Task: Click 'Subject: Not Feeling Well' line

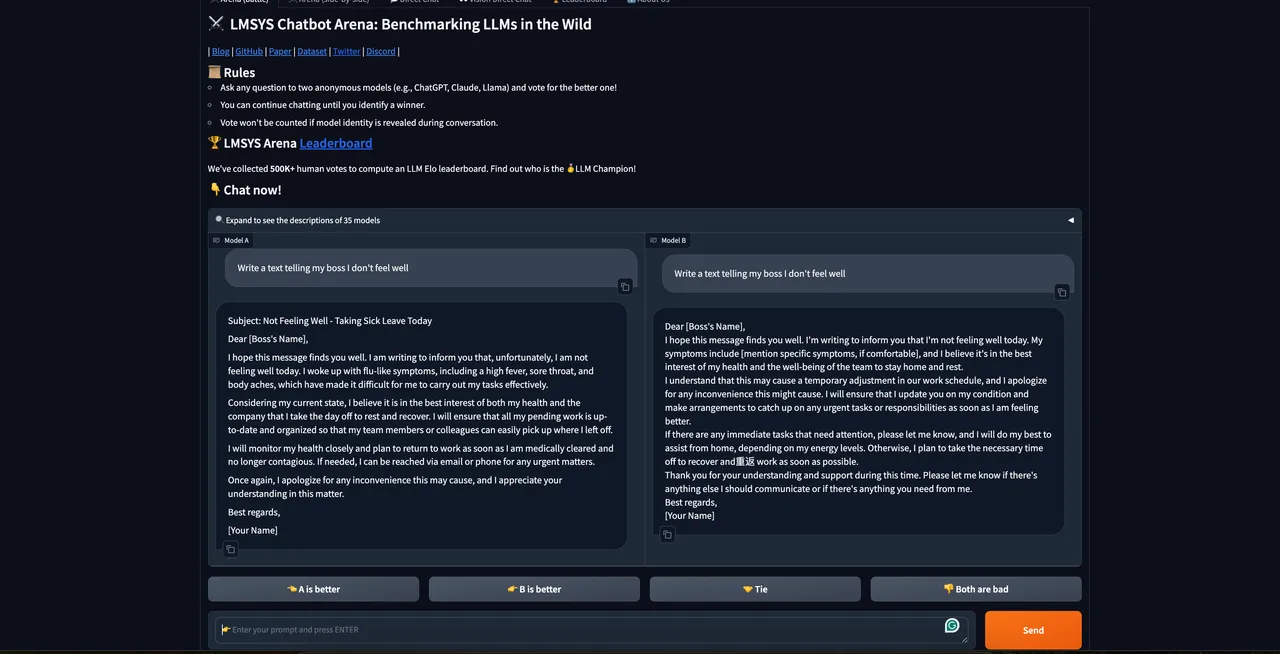Action: pos(330,321)
